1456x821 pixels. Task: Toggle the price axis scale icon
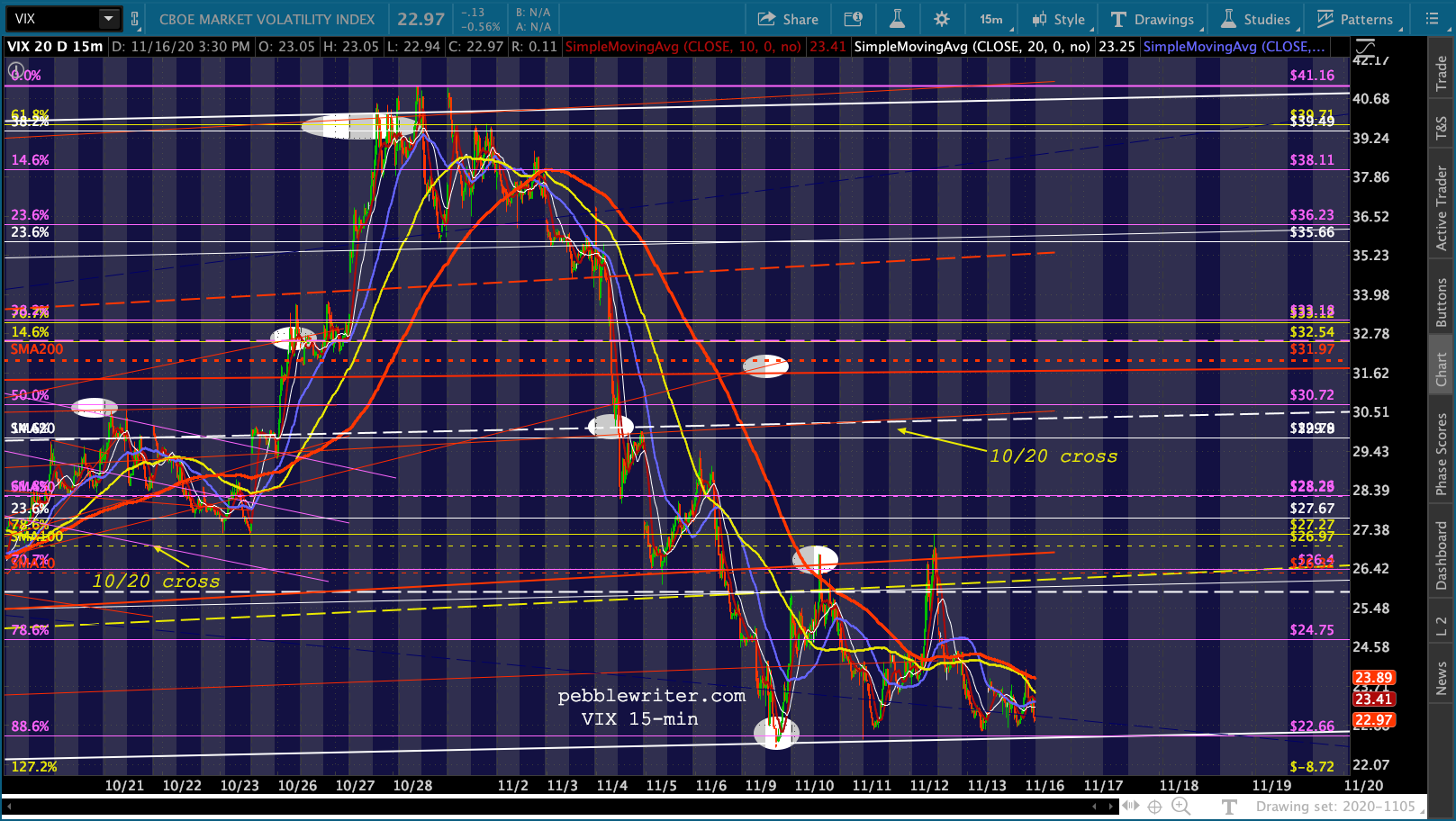point(1365,48)
